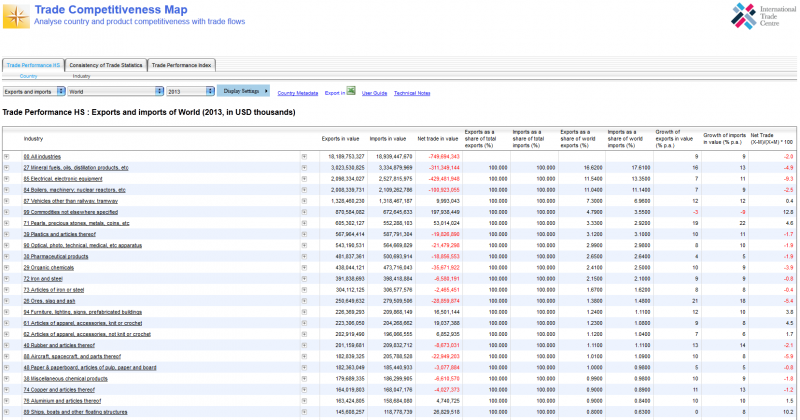
Task: Open the 2013 year dropdown
Action: point(189,91)
